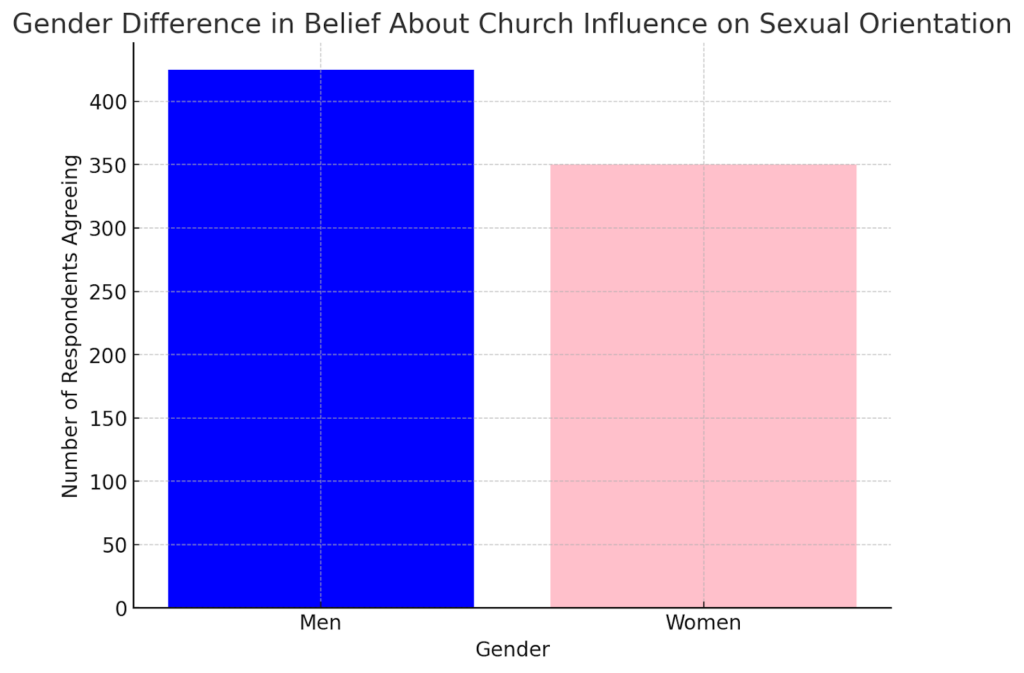Click the blue Men bar
The width and height of the screenshot is (1024, 673).
320,338
